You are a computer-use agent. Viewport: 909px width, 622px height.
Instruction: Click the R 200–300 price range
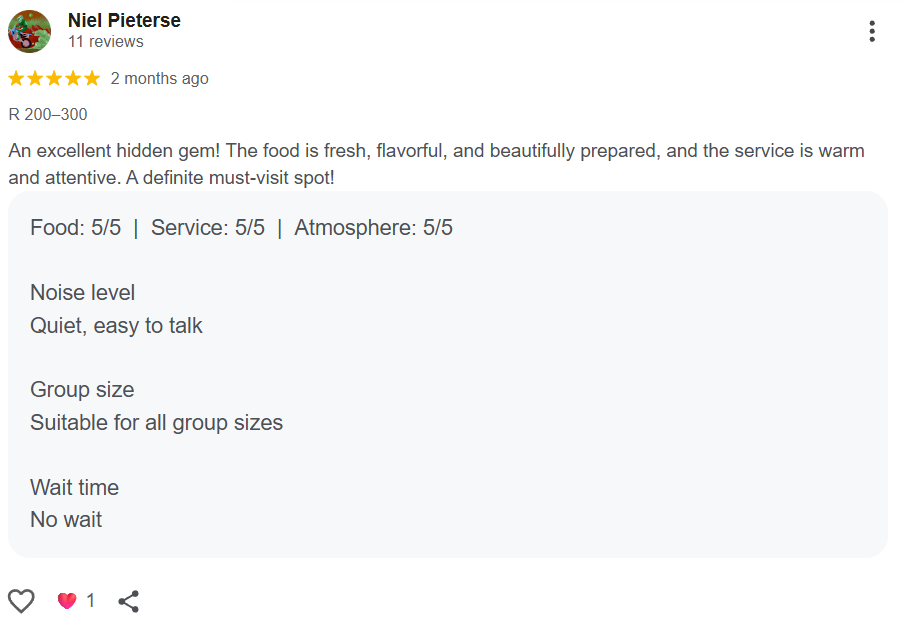click(x=48, y=114)
